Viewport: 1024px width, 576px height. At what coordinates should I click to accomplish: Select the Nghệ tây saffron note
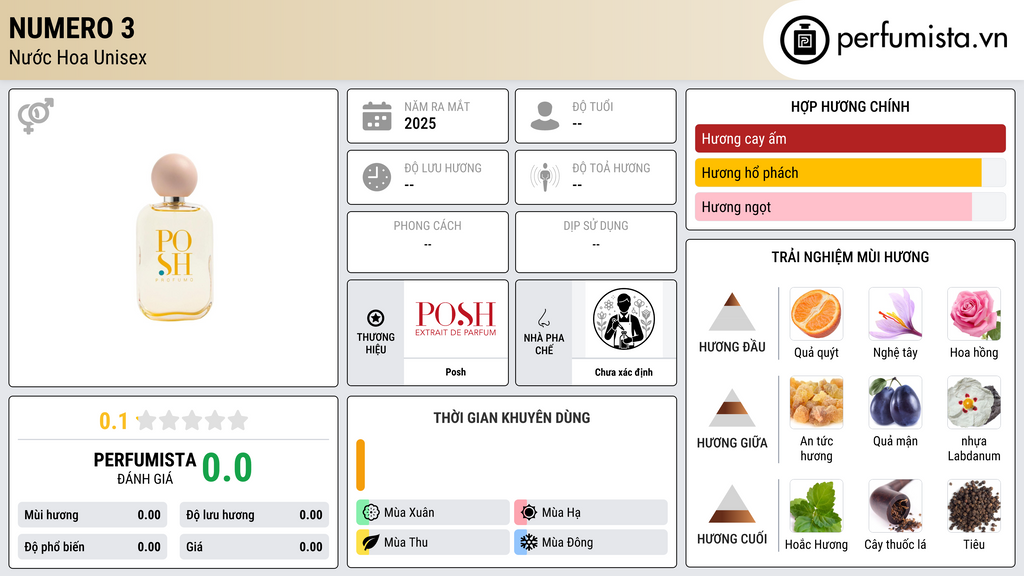pos(895,313)
